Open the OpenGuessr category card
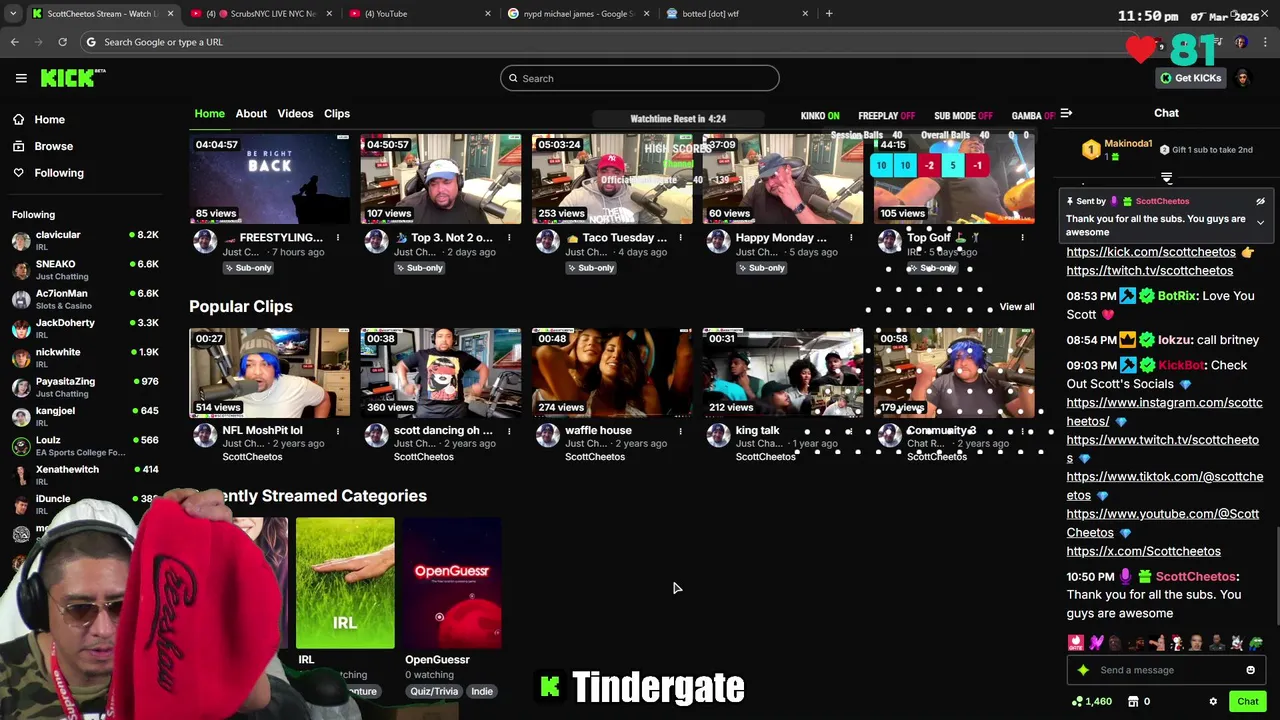 click(453, 583)
